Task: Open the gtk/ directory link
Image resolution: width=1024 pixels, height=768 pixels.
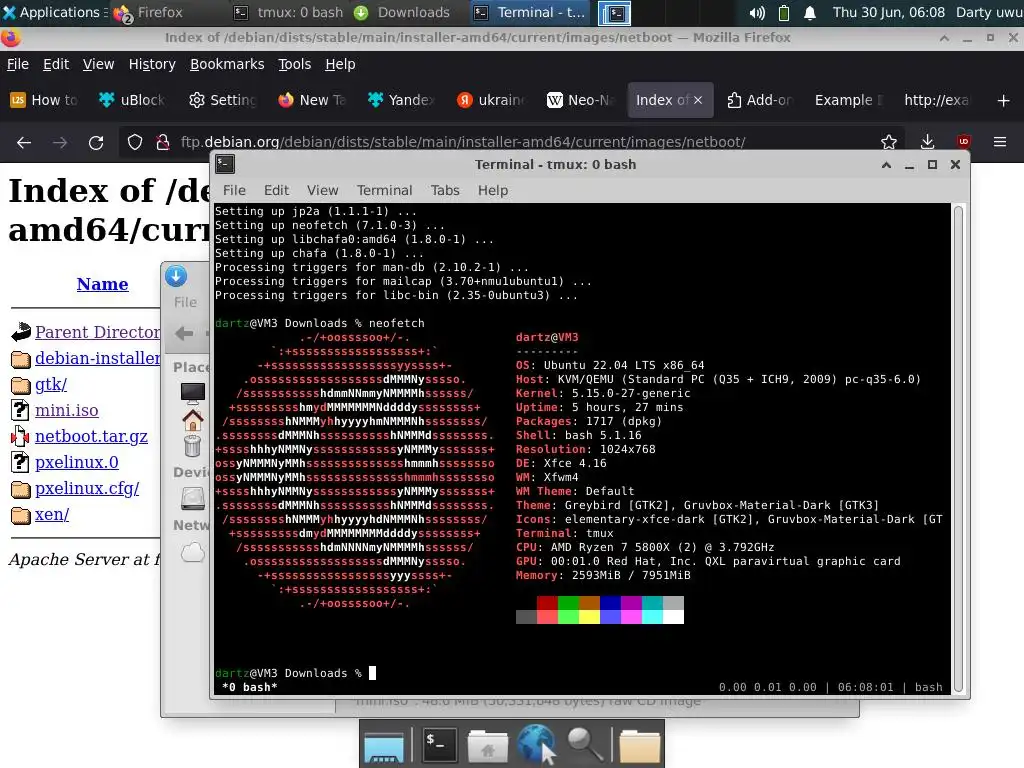Action: tap(51, 384)
